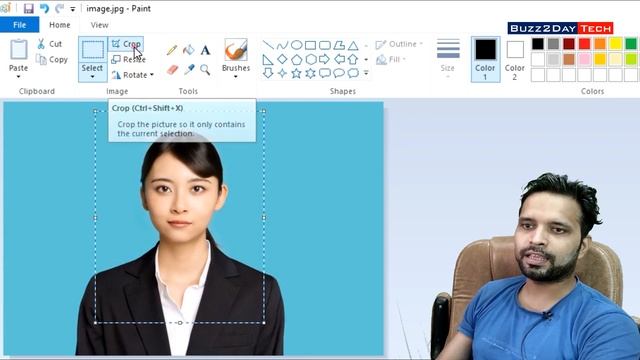The height and width of the screenshot is (360, 640).
Task: Expand the Paste dropdown arrow
Action: [18, 76]
